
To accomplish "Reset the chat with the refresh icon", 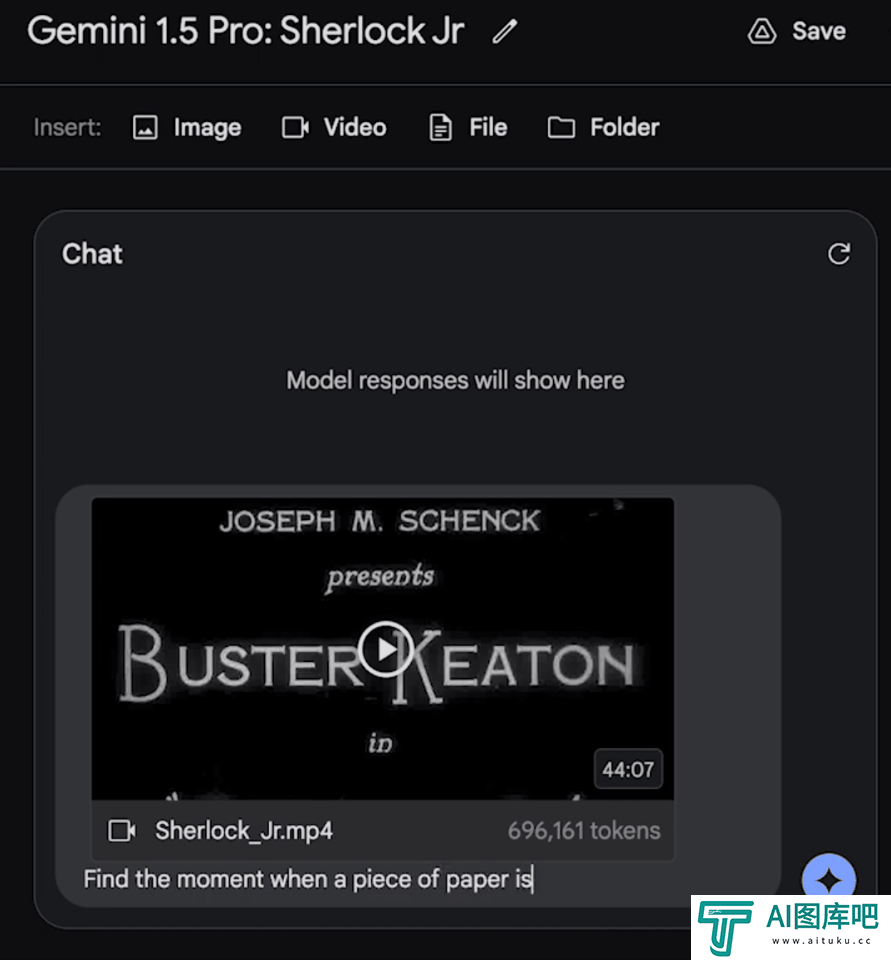I will [x=838, y=253].
